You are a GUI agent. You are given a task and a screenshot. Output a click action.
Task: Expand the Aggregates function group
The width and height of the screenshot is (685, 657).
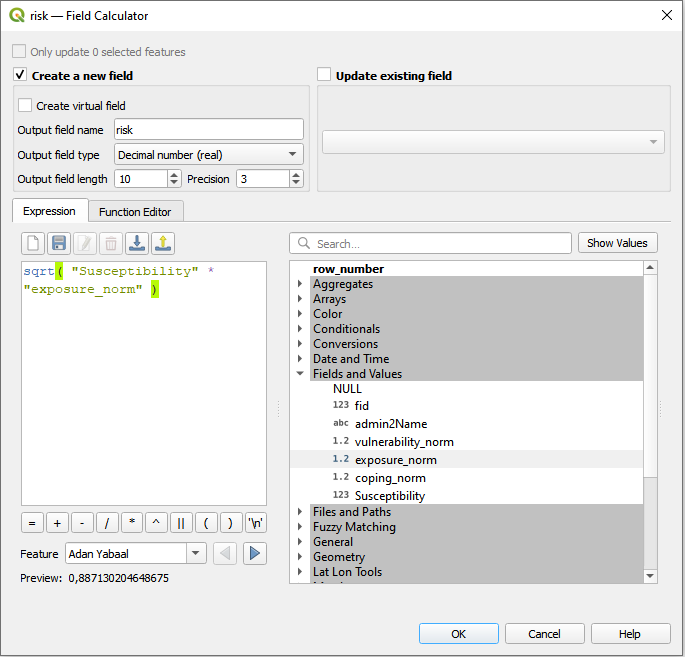pos(300,284)
